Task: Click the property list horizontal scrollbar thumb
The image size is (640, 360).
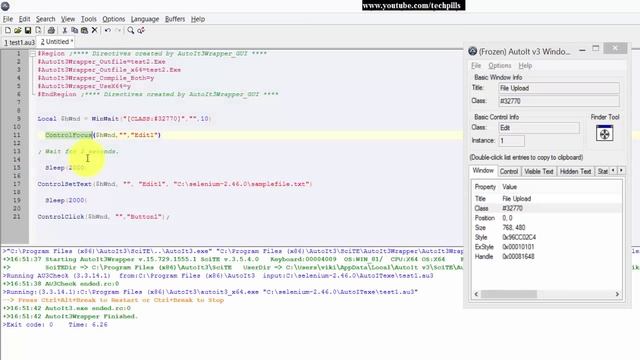Action: point(509,294)
